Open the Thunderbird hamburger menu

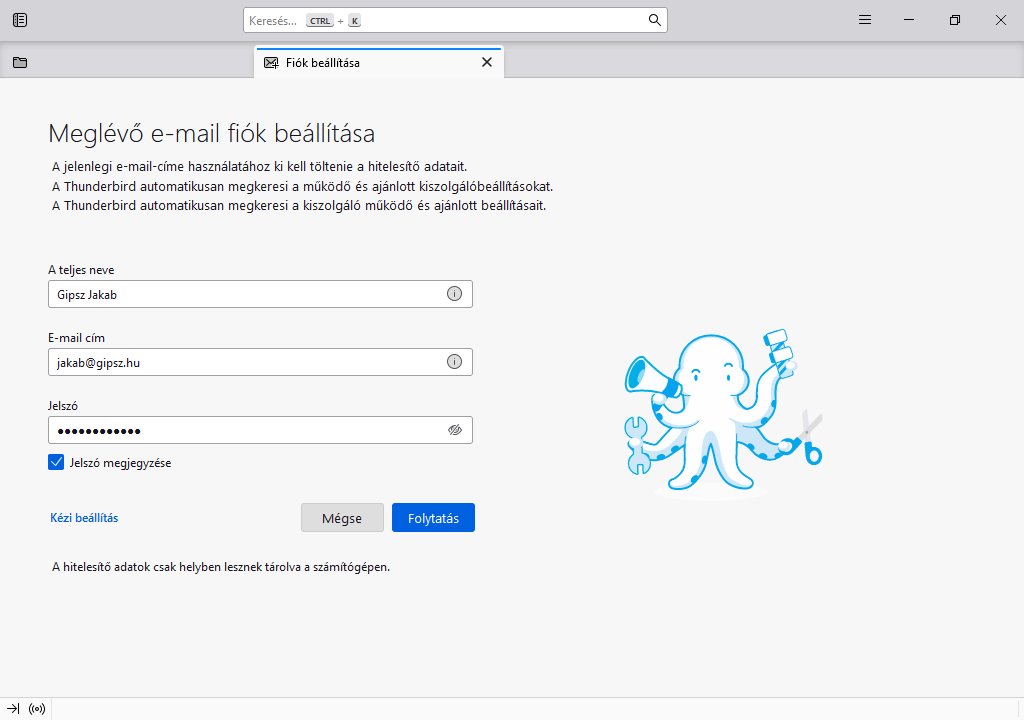click(x=865, y=20)
